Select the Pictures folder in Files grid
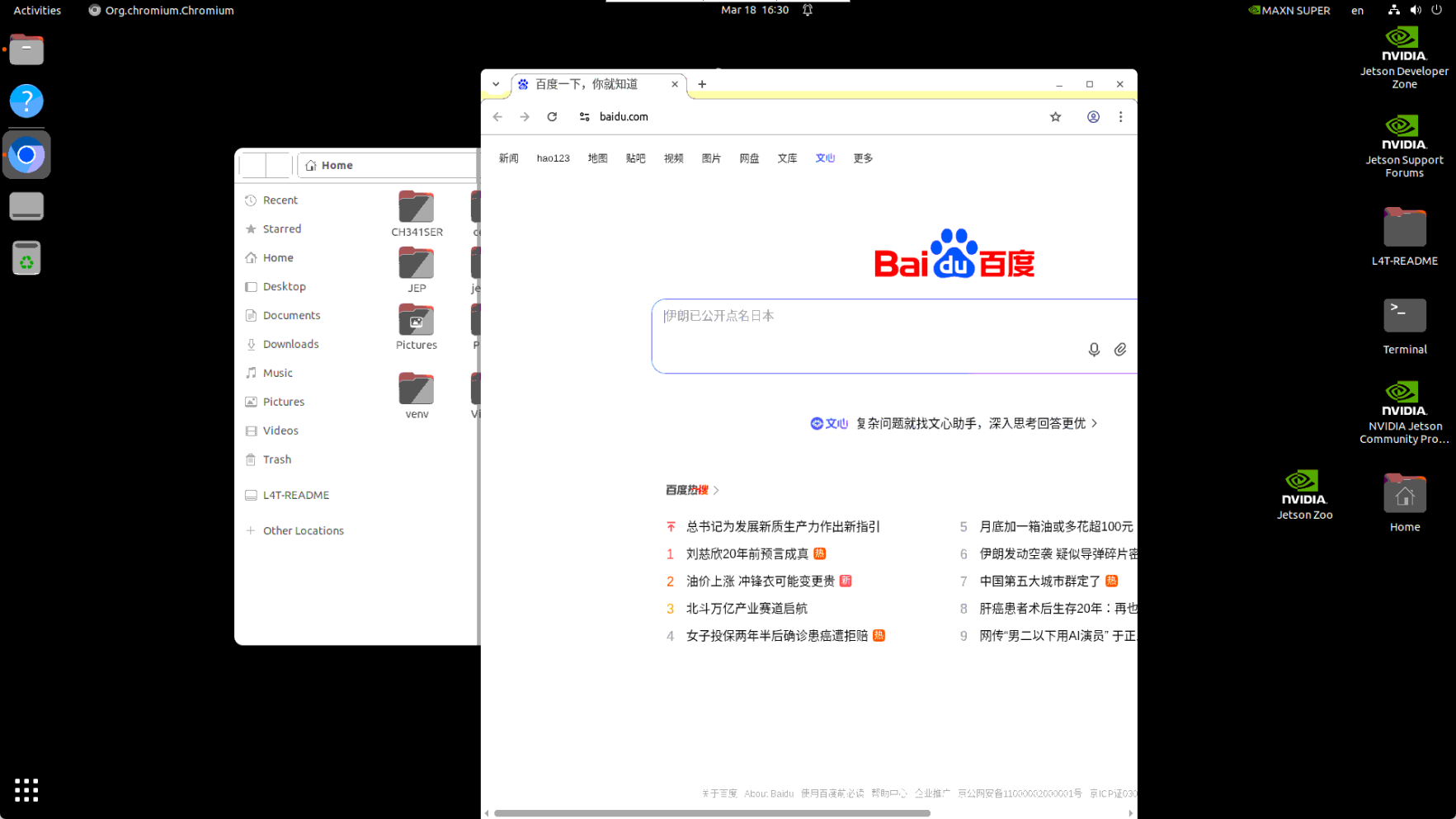 click(x=417, y=327)
